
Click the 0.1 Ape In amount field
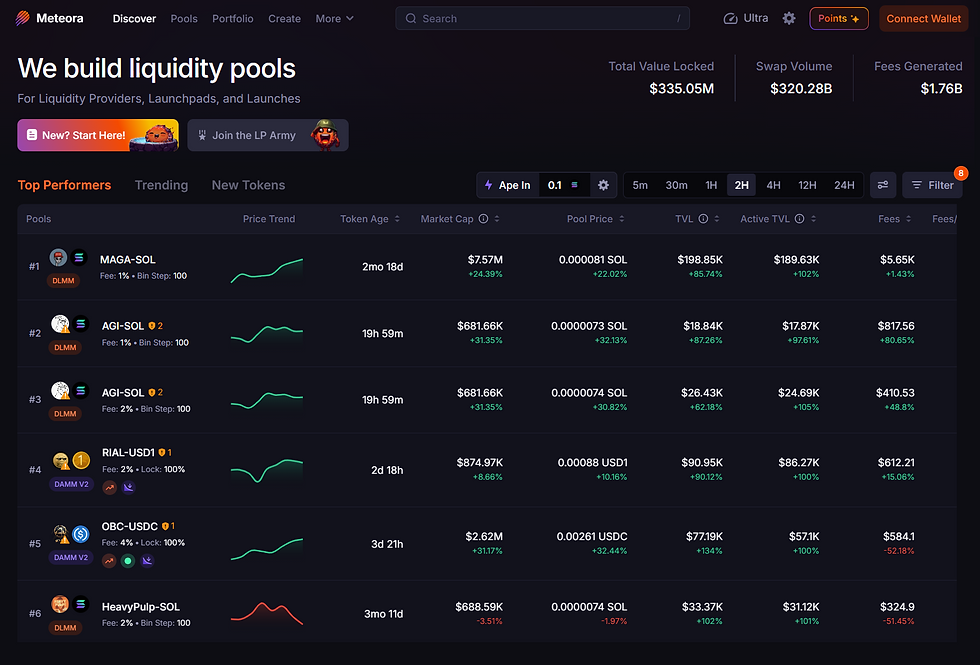coord(564,185)
